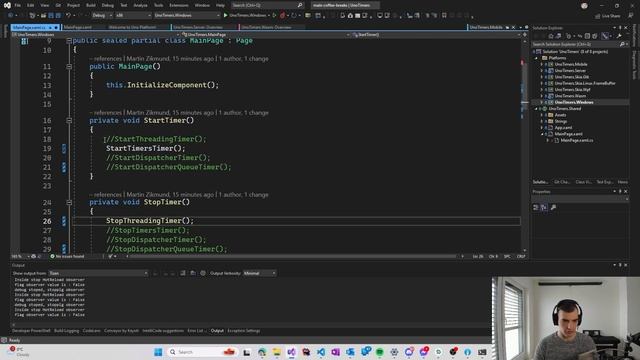
Task: Open the user account avatar
Action: click(x=584, y=5)
